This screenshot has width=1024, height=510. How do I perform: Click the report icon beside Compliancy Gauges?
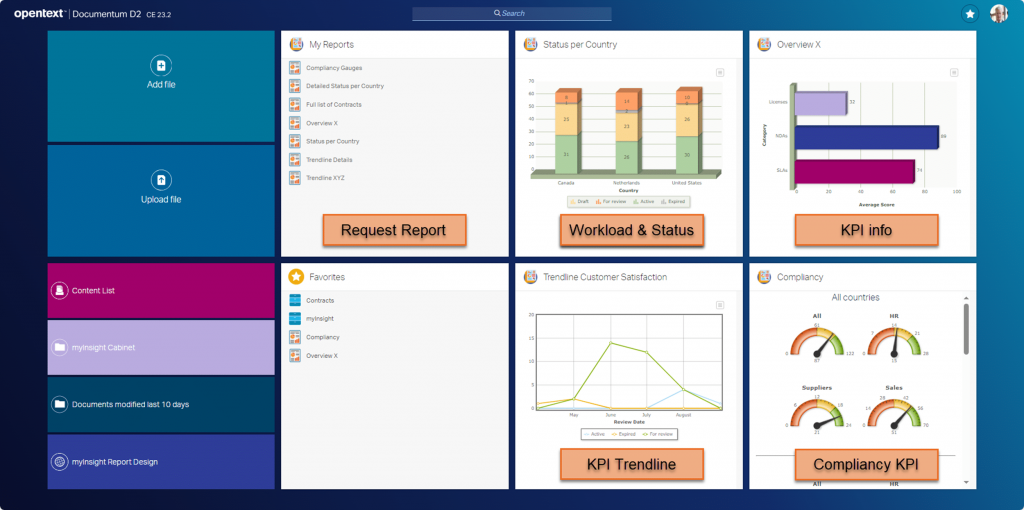(x=295, y=68)
